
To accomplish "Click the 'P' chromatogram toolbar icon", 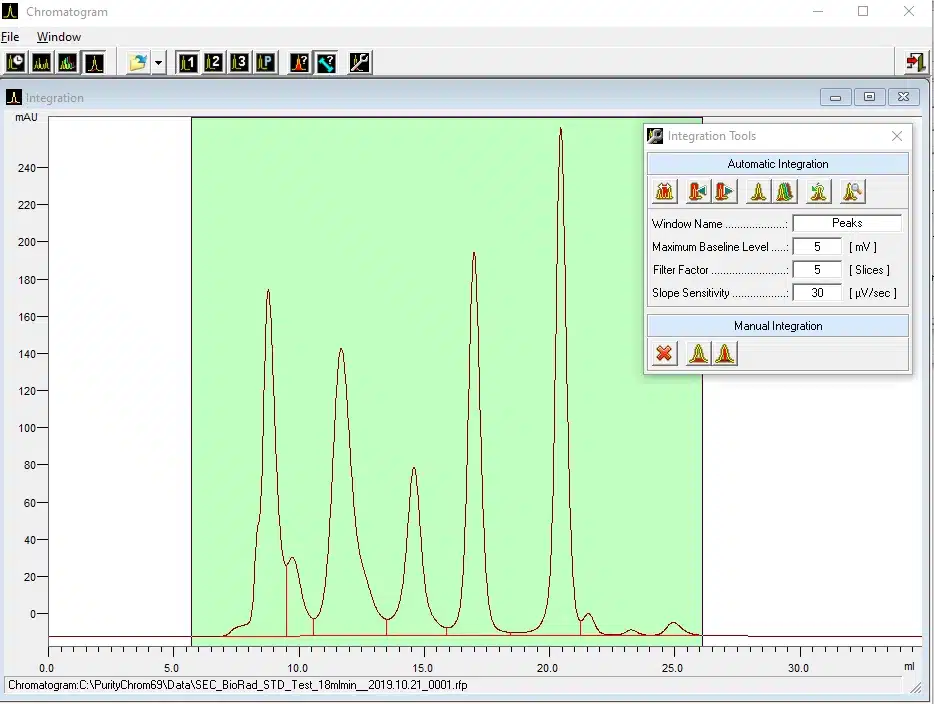I will click(x=265, y=62).
